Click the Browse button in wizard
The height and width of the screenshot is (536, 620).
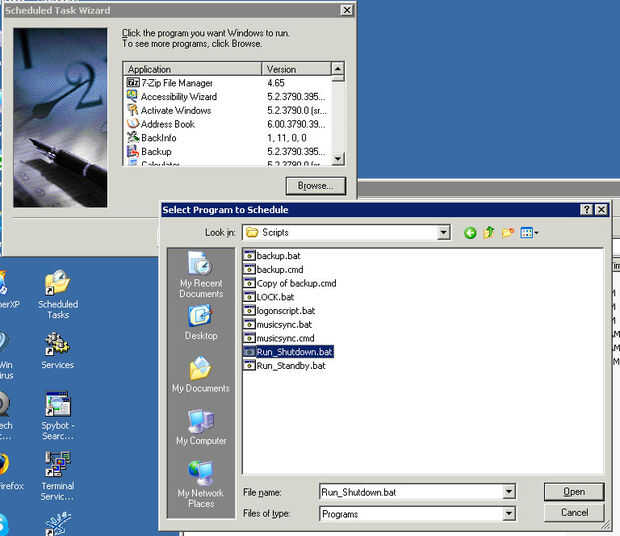(x=316, y=186)
